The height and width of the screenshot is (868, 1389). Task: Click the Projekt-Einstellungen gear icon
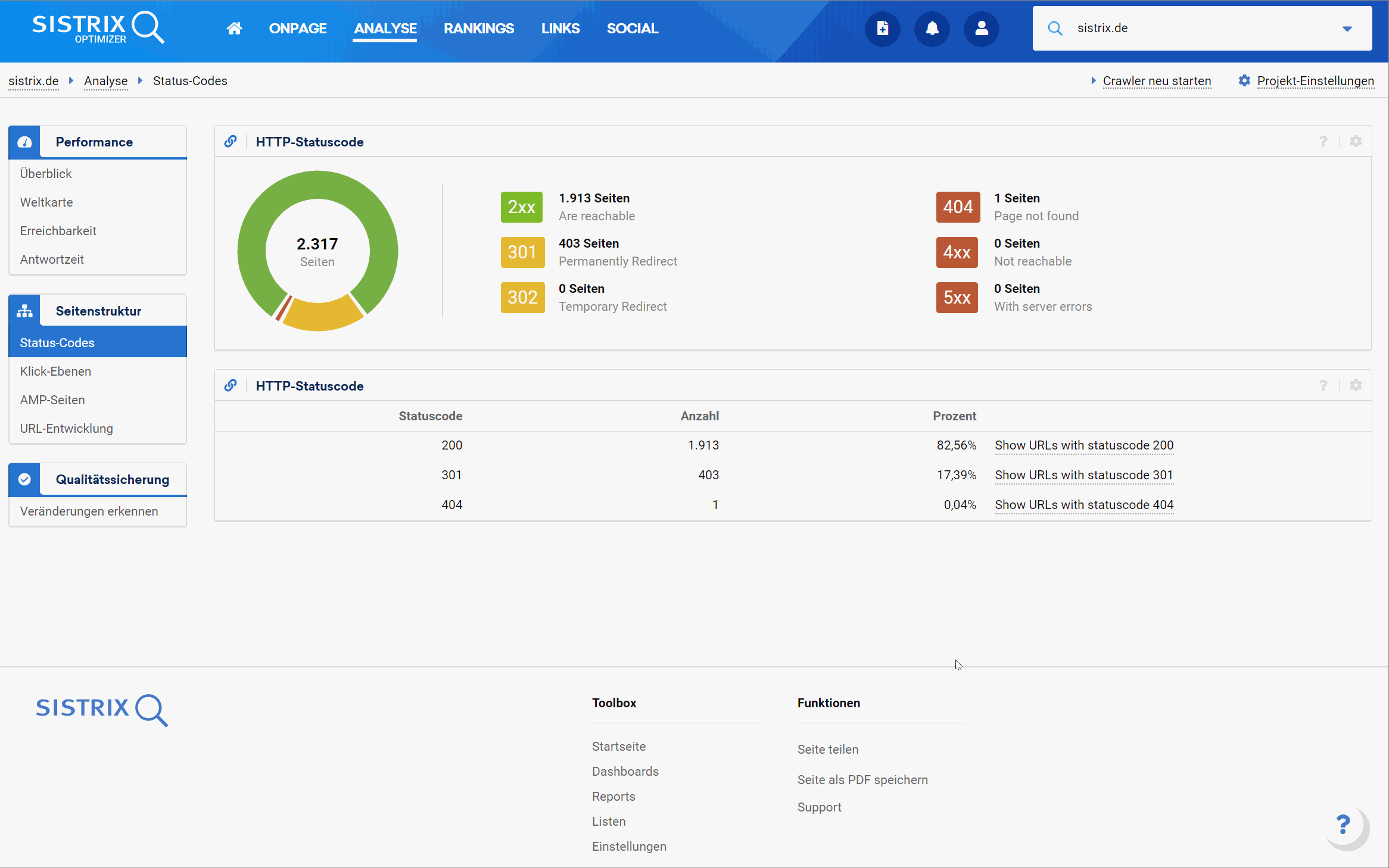[1244, 81]
